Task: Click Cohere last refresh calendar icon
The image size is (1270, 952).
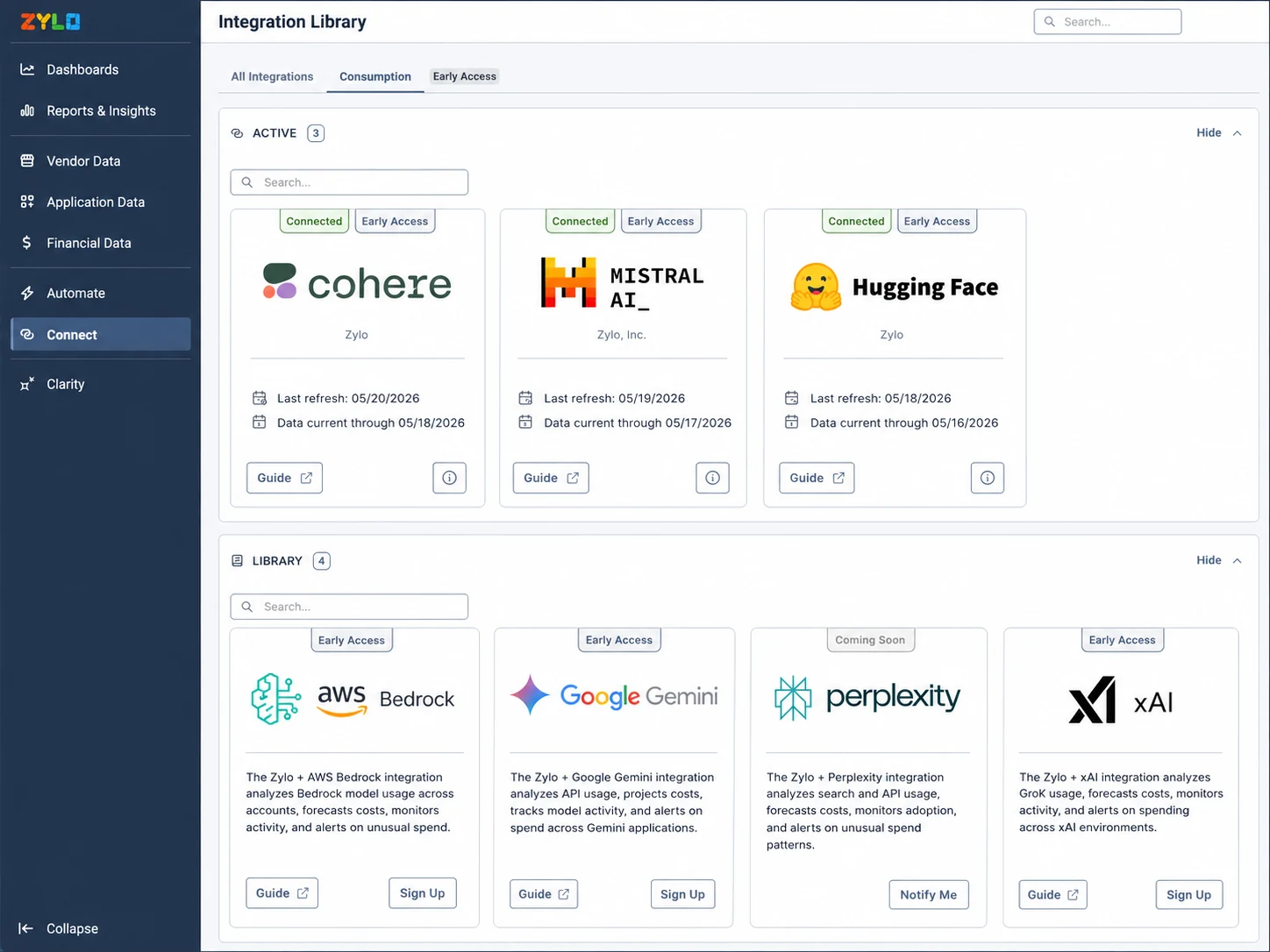Action: click(260, 398)
